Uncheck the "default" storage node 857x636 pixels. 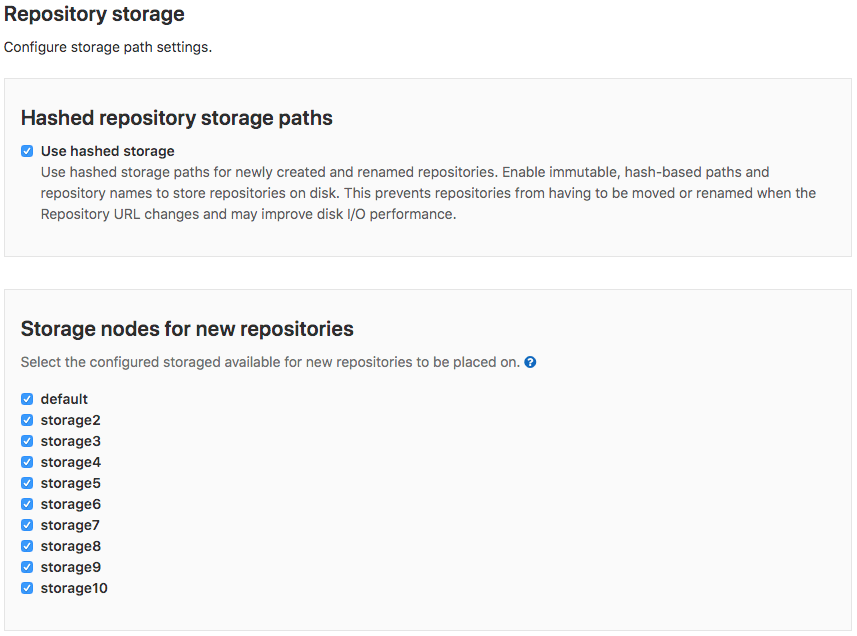click(x=27, y=398)
